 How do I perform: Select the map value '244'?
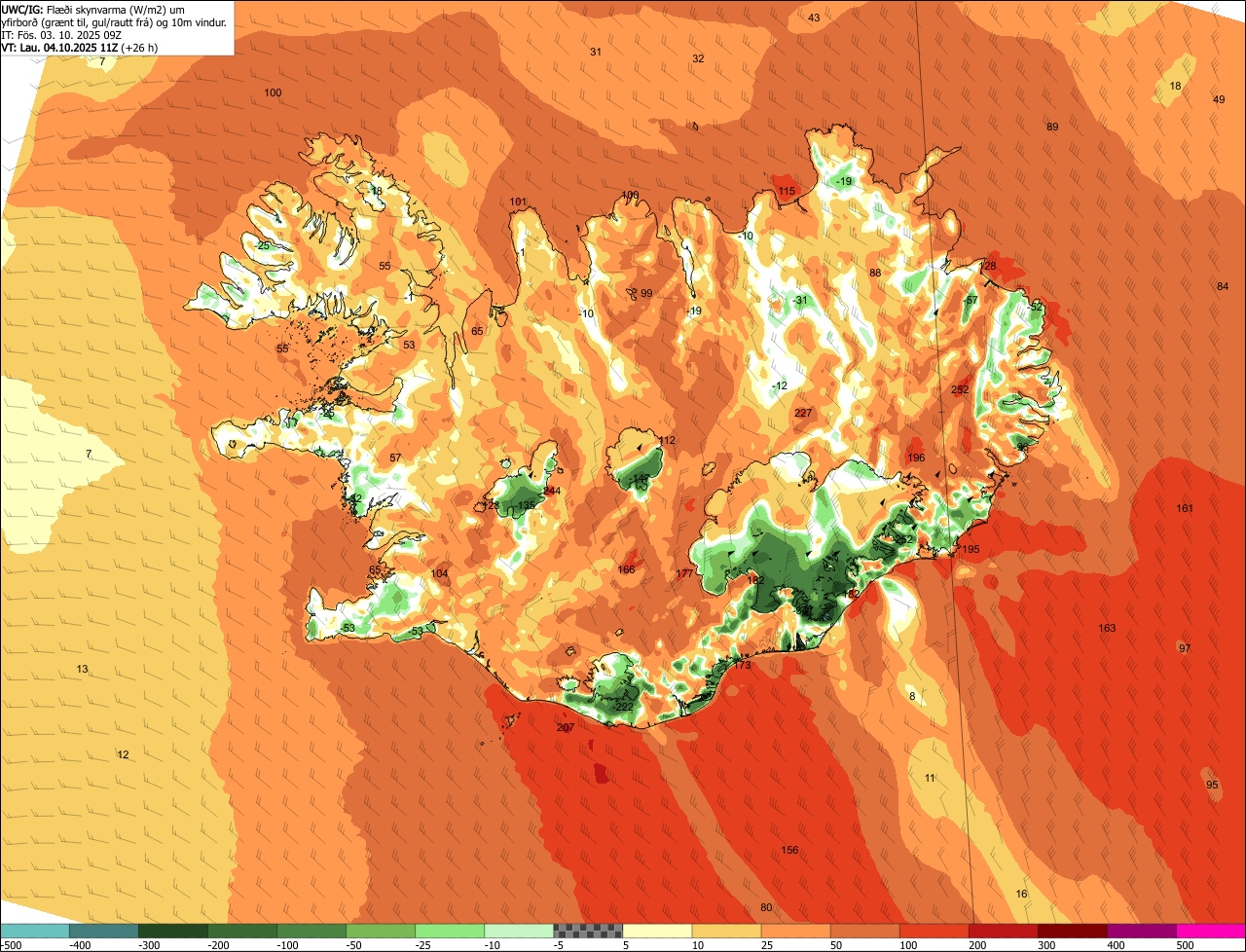(552, 492)
